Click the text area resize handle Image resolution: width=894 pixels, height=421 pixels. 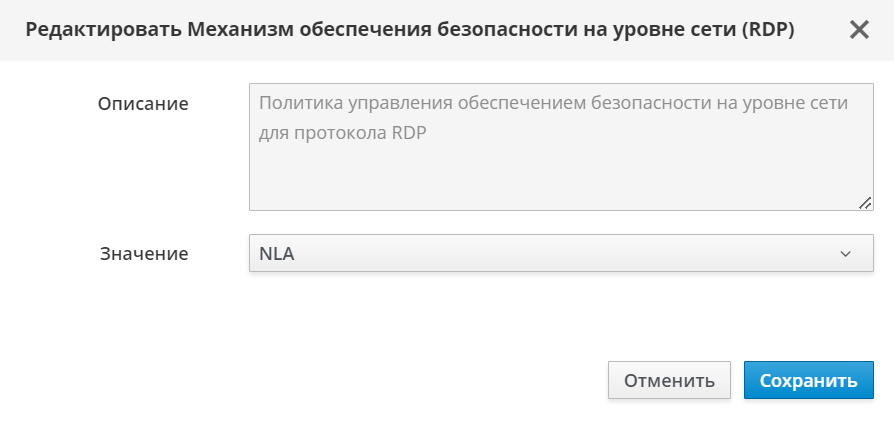(x=865, y=202)
